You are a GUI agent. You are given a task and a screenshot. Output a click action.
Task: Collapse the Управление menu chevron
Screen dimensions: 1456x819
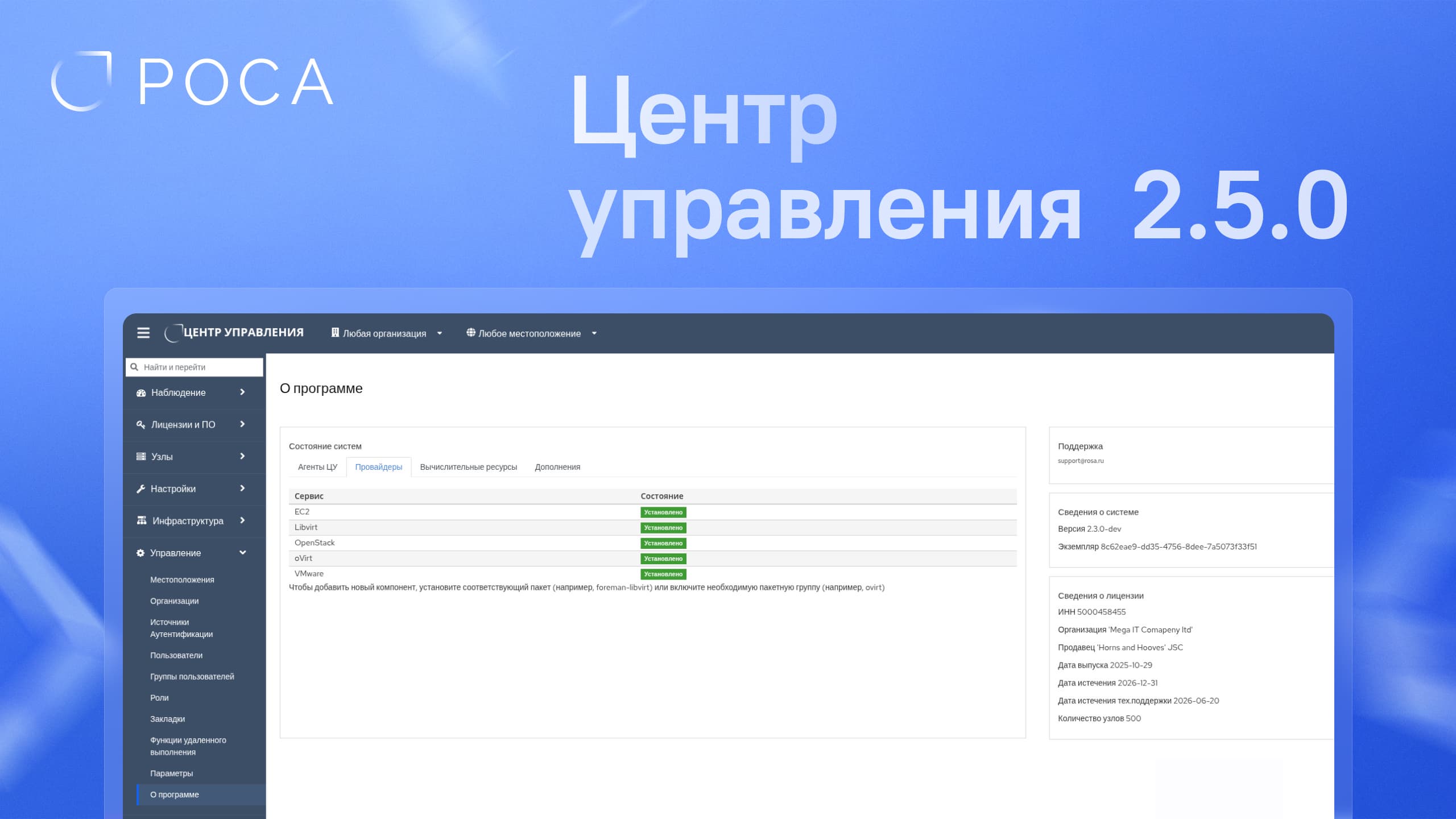[x=243, y=553]
